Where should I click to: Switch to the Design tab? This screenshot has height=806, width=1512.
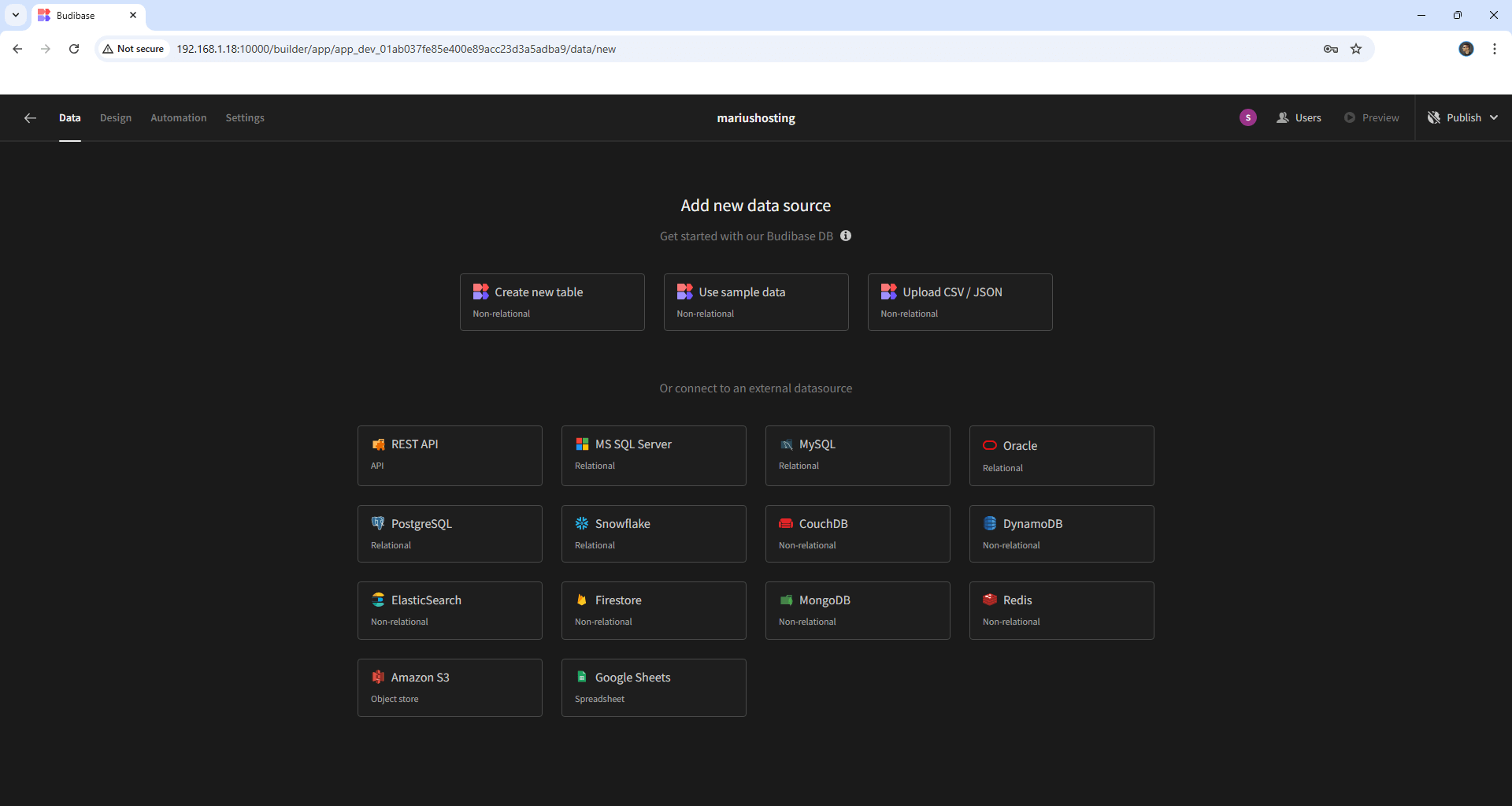[116, 118]
